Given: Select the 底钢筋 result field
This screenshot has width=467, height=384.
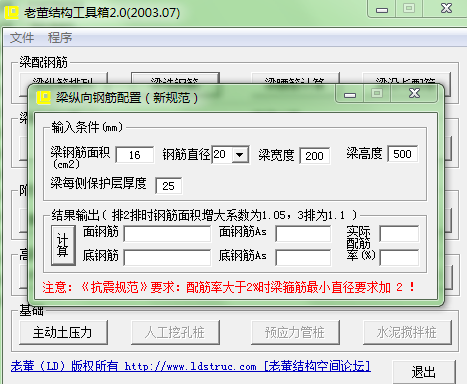Looking at the screenshot, I should [167, 258].
